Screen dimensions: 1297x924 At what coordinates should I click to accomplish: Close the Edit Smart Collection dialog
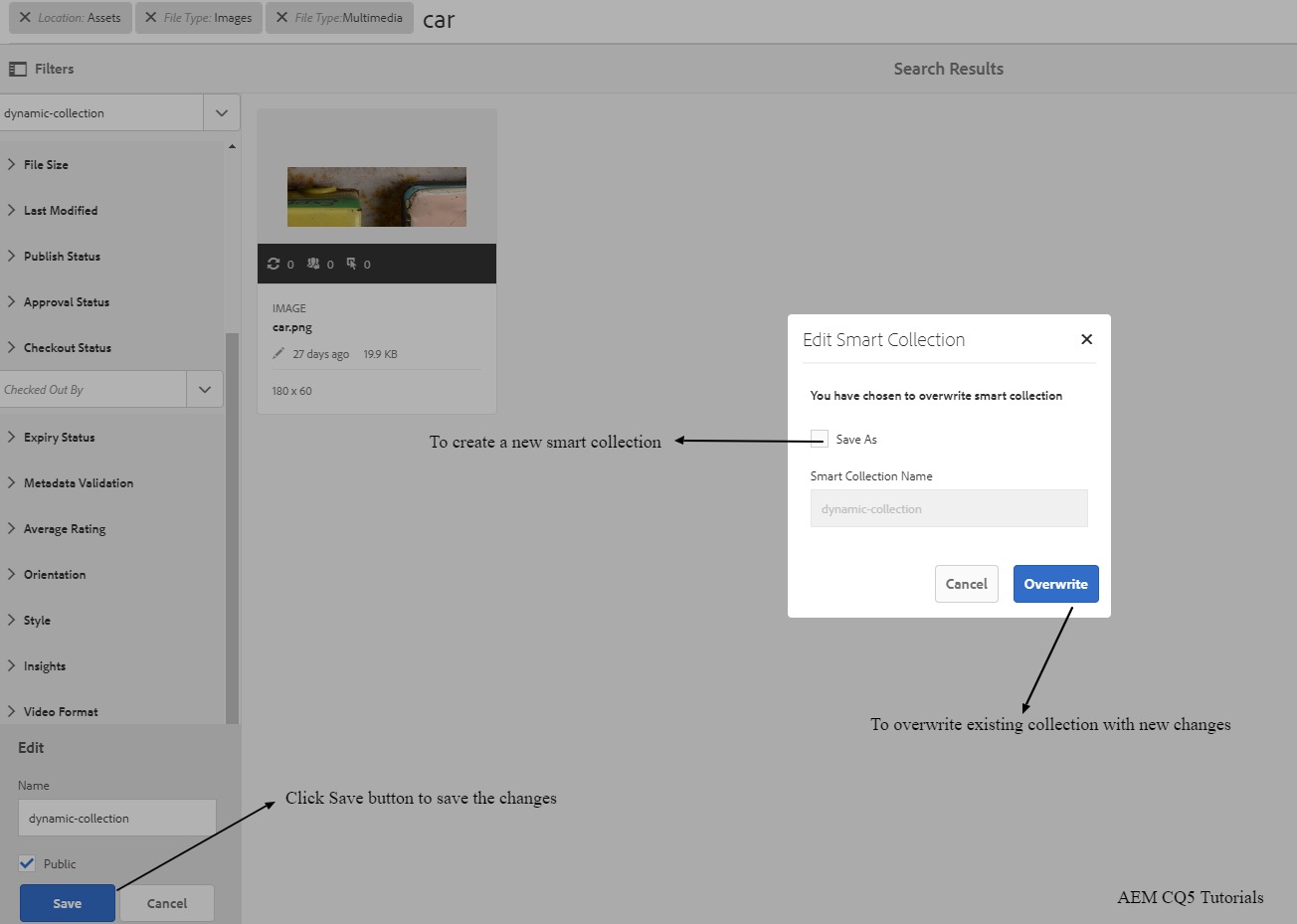1086,339
